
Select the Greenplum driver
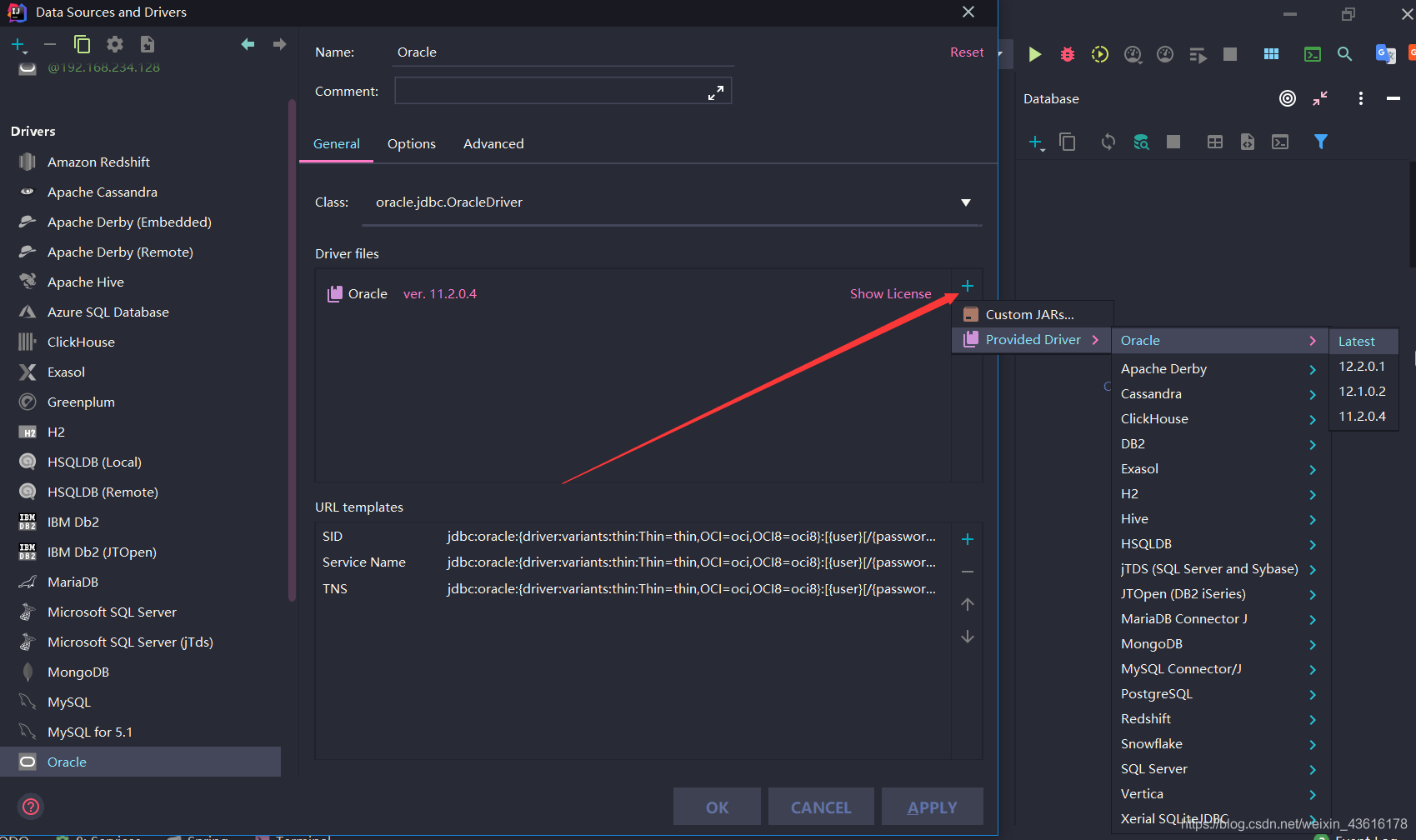click(x=140, y=402)
